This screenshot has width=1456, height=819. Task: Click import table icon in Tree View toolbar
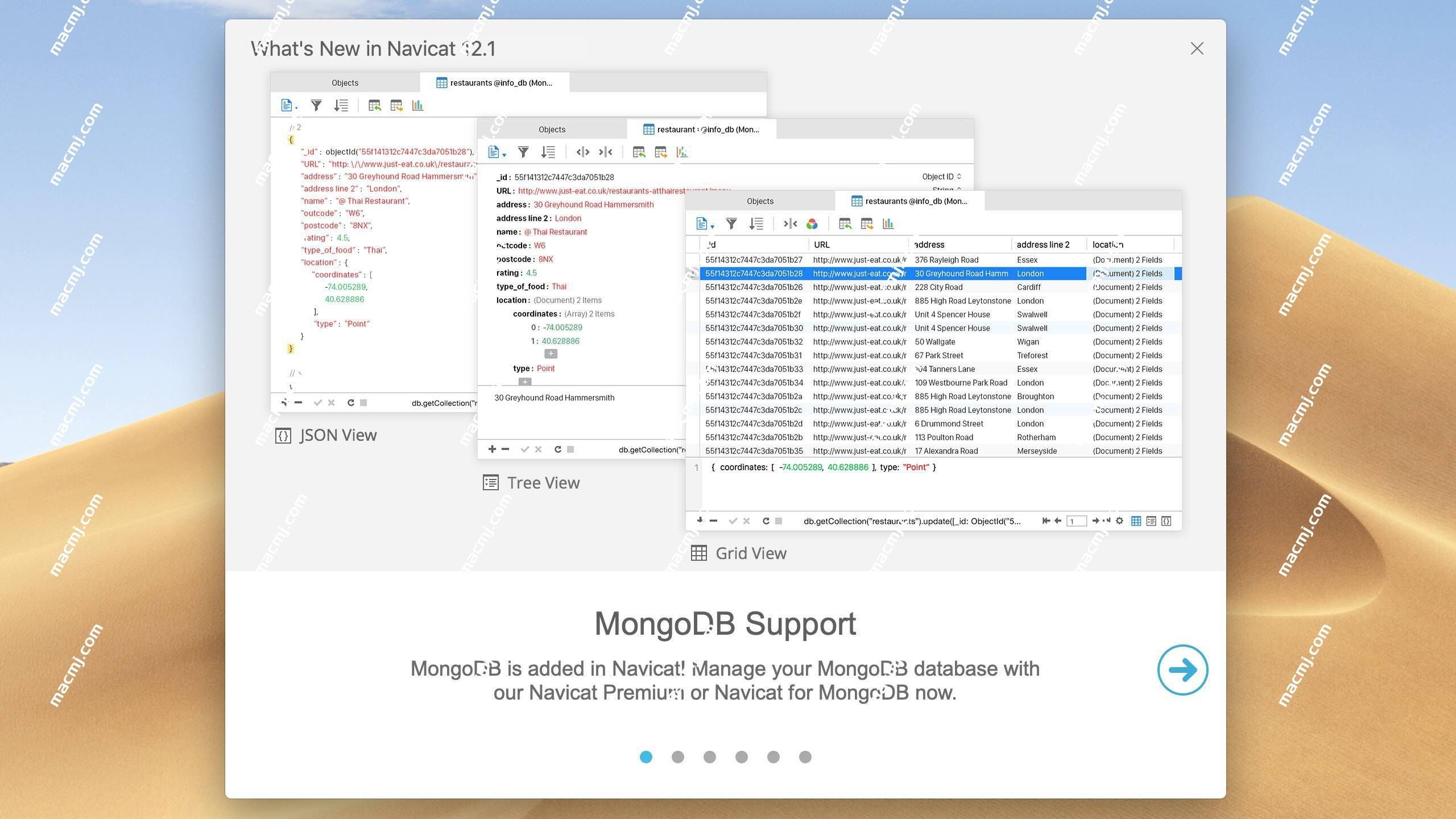(638, 152)
